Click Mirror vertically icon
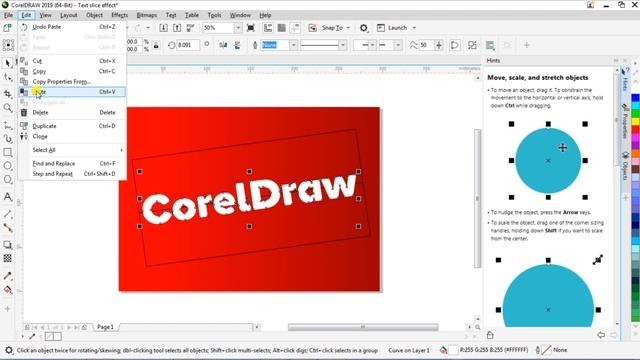Image resolution: width=640 pixels, height=360 pixels. point(237,45)
